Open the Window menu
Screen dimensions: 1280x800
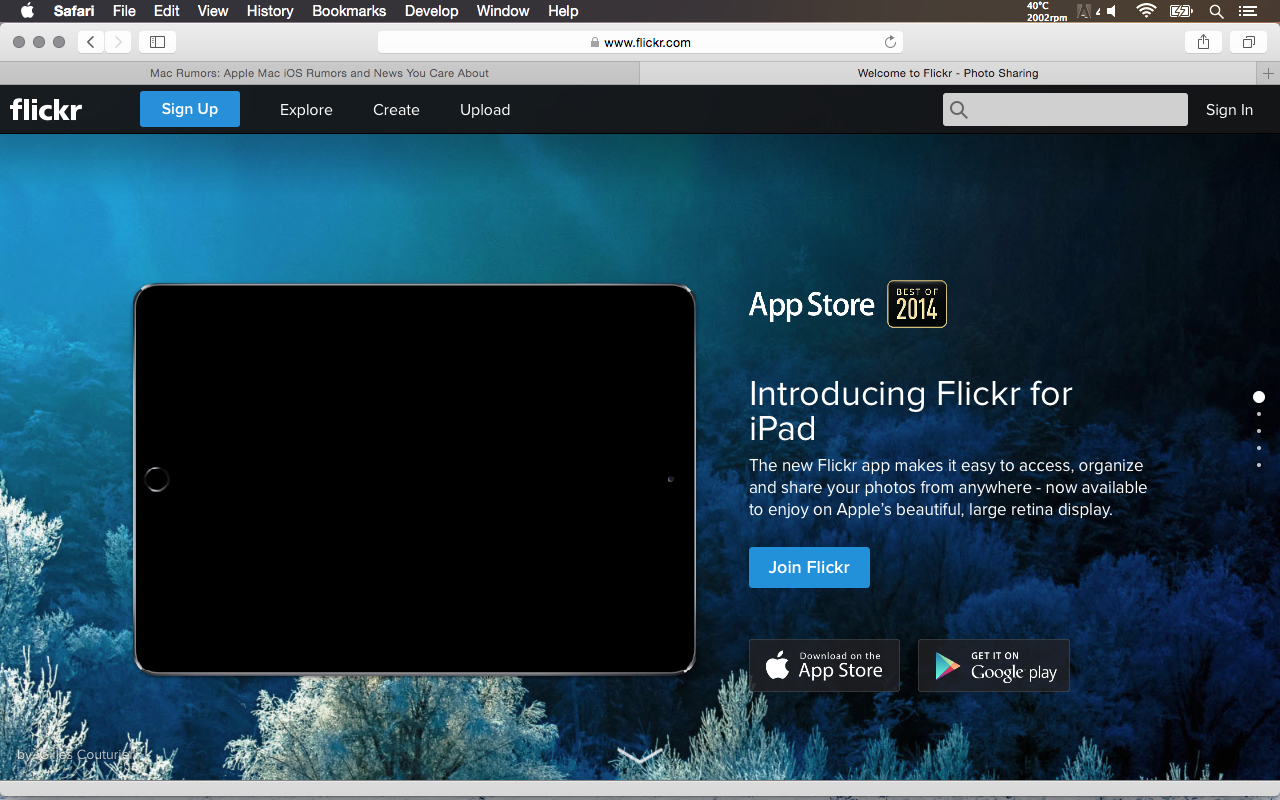coord(503,11)
